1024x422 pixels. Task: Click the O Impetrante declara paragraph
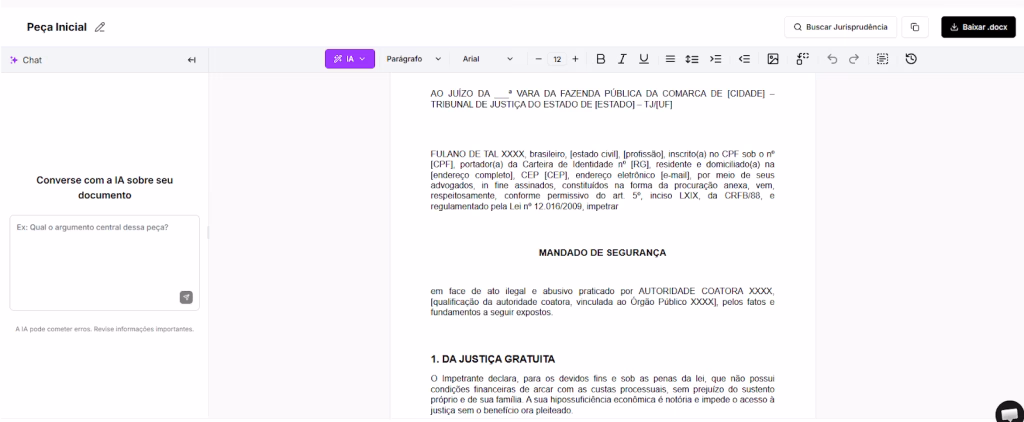coord(602,395)
